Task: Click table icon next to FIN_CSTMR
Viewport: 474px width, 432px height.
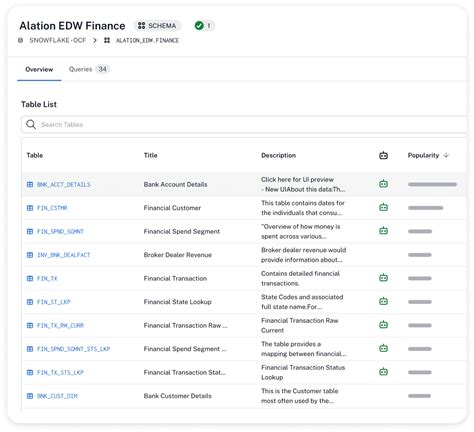Action: click(30, 208)
